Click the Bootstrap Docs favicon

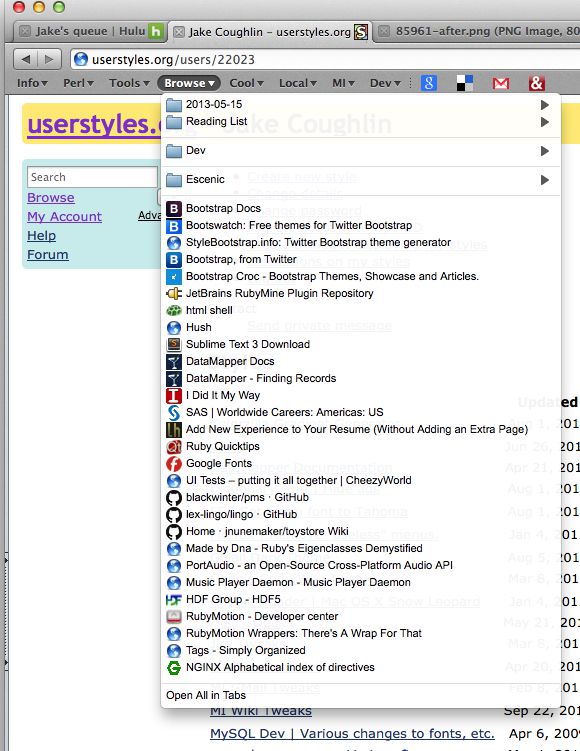pos(174,208)
